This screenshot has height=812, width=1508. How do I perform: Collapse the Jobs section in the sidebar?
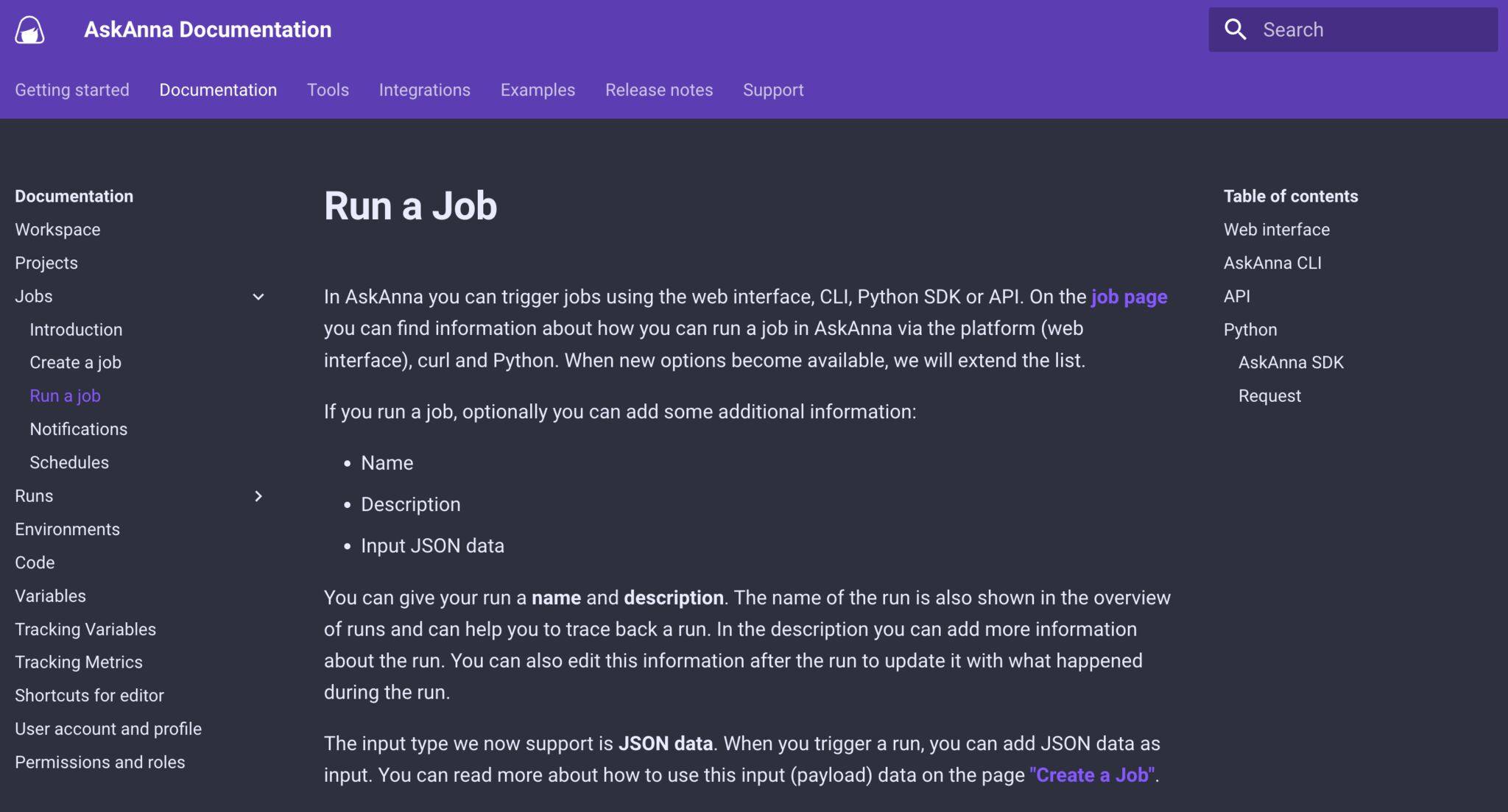click(258, 297)
